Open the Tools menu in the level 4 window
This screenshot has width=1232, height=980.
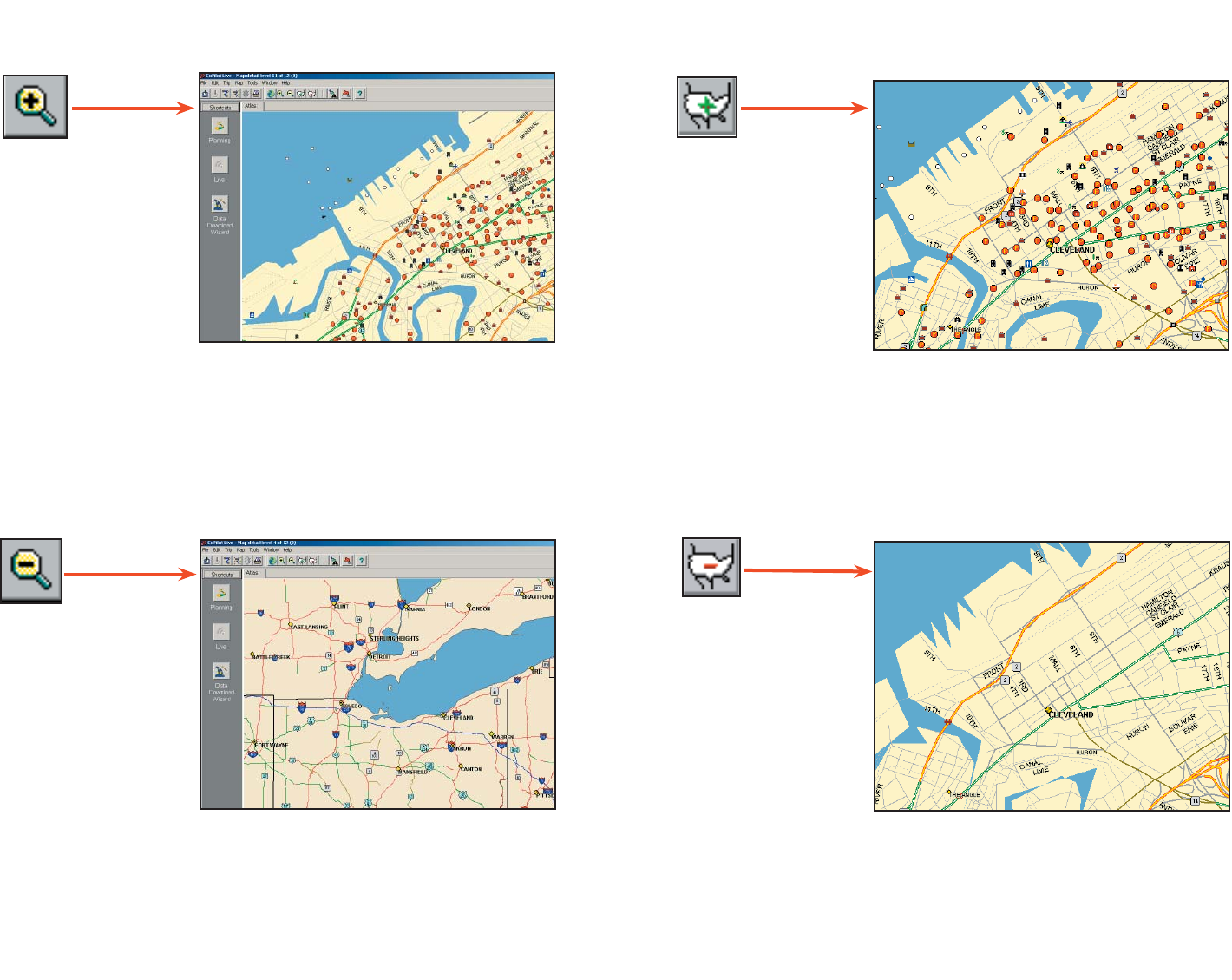(254, 550)
